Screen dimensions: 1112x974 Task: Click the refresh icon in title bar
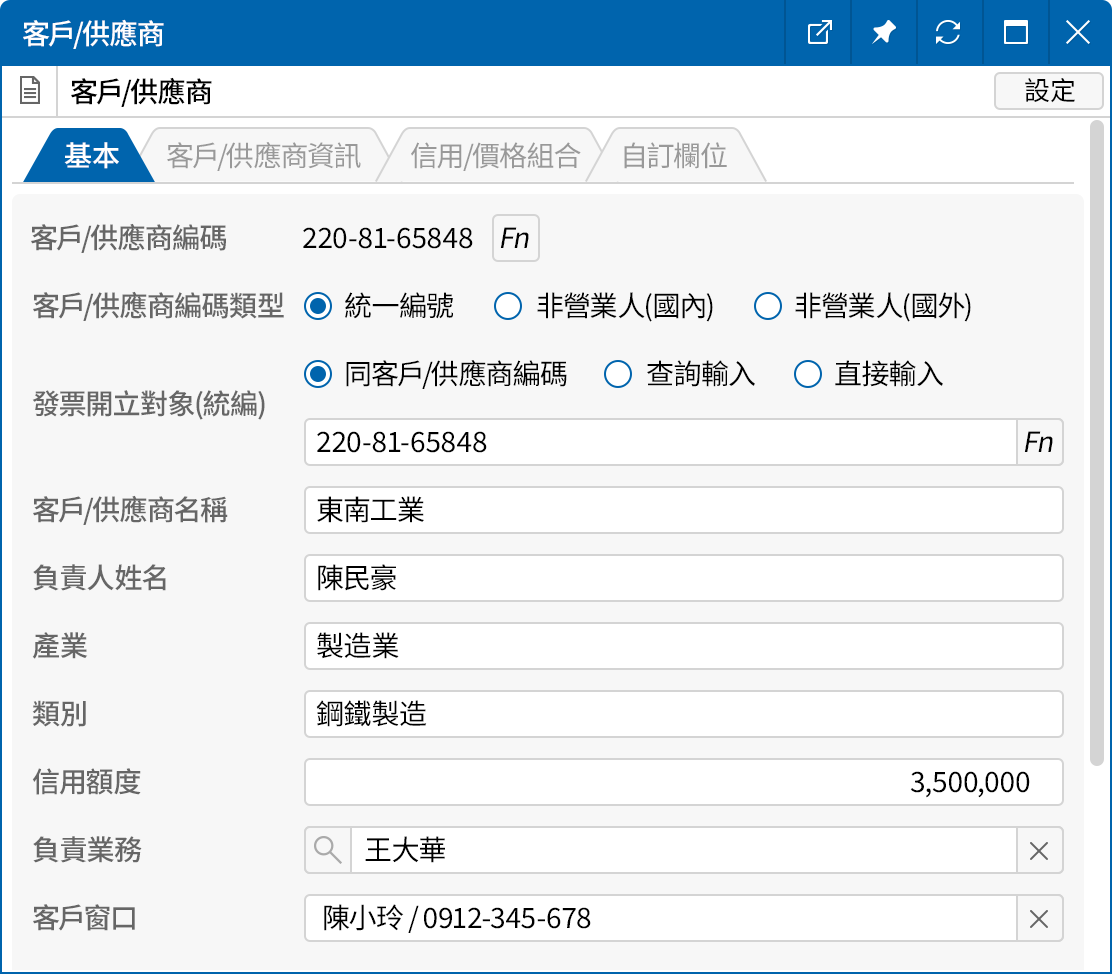click(x=947, y=33)
